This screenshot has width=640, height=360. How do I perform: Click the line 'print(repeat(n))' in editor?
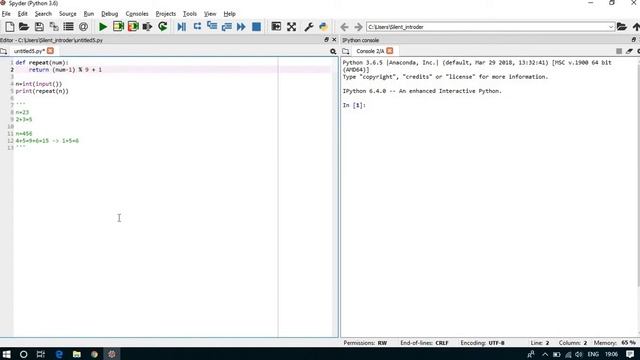42,91
